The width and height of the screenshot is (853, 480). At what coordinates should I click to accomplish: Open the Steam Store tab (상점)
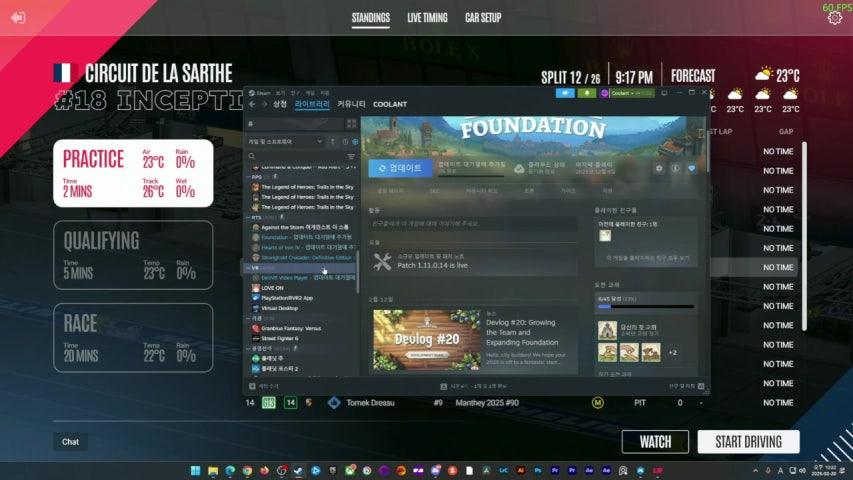coord(280,104)
